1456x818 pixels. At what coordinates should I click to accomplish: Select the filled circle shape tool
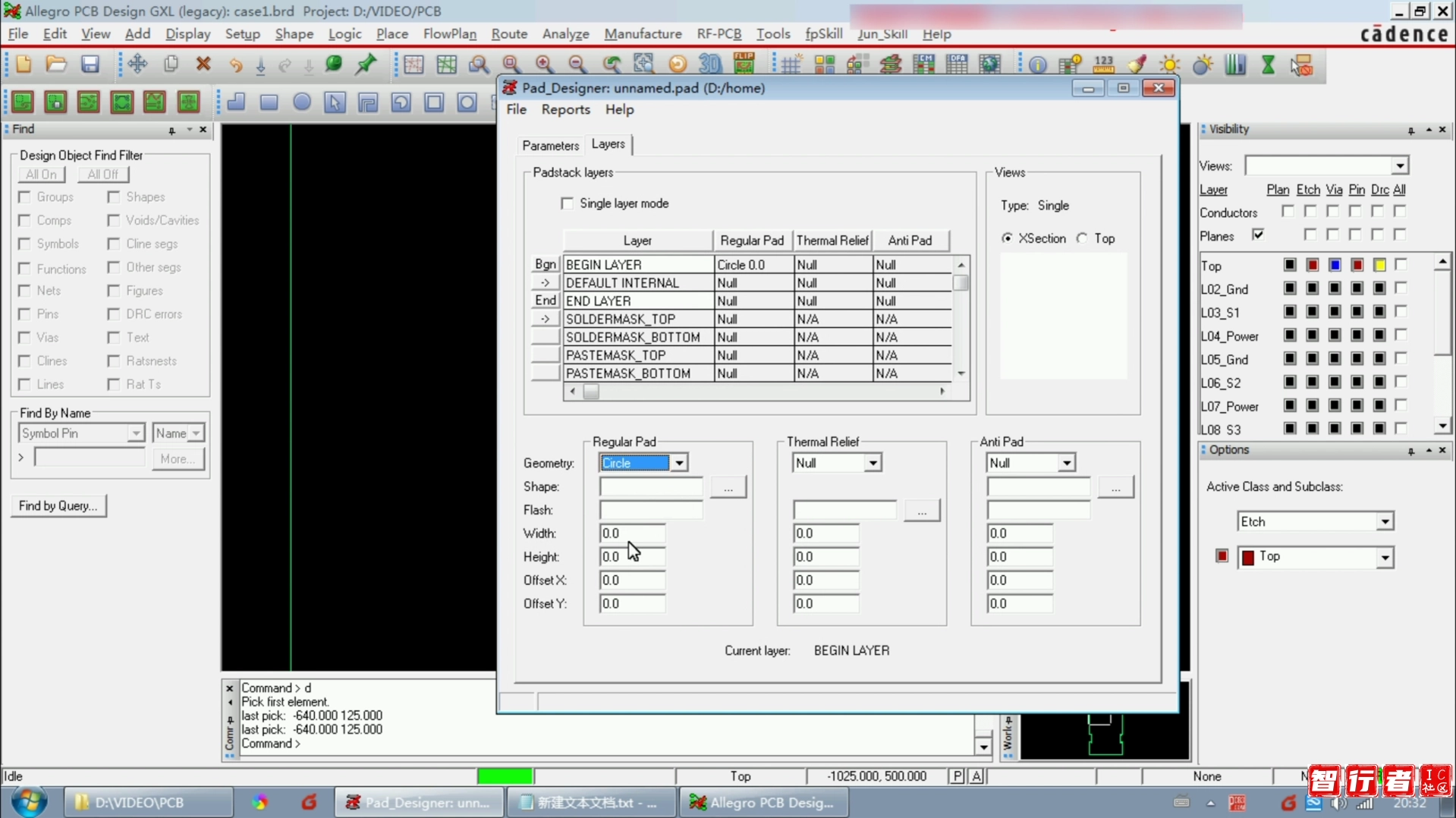click(x=302, y=102)
